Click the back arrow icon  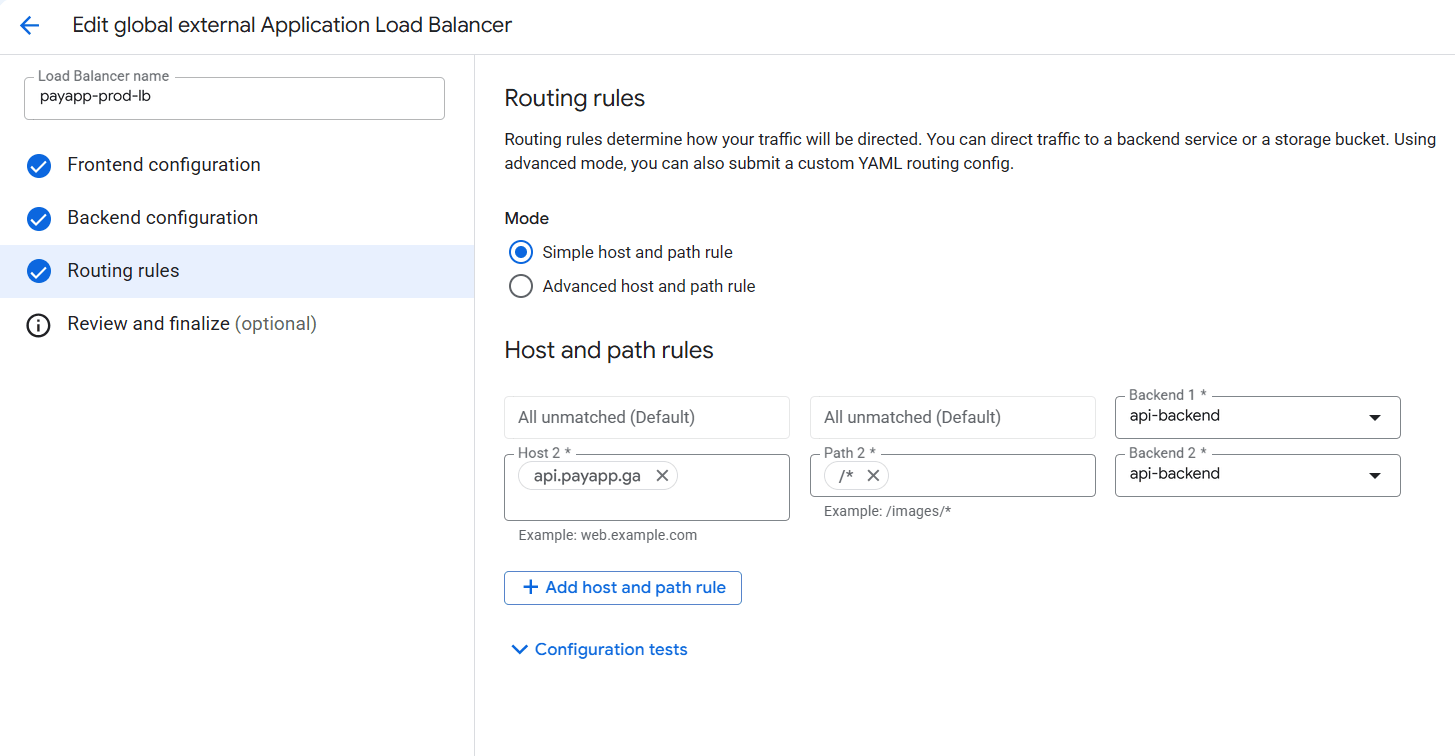click(x=29, y=26)
